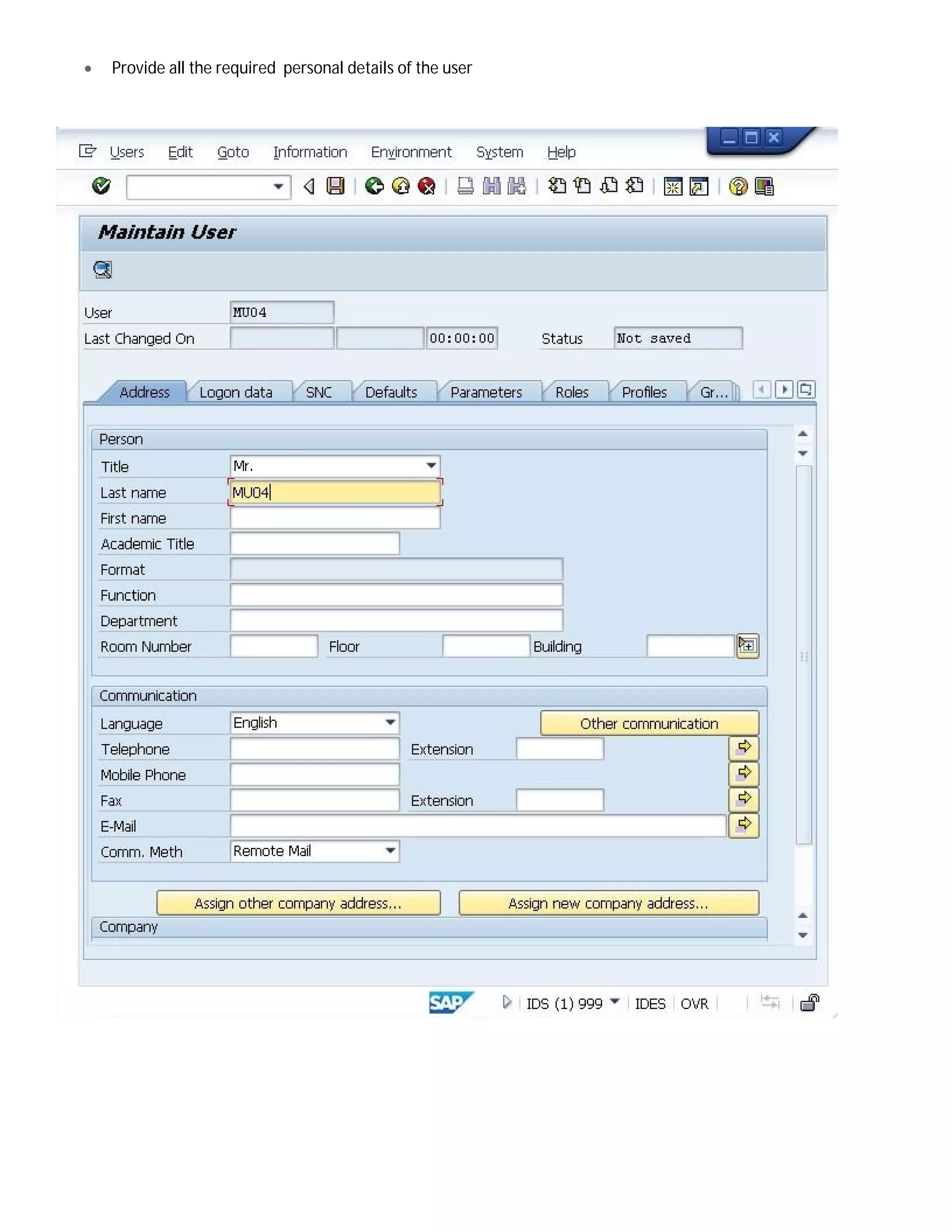Click the Create New Session icon
Image resolution: width=952 pixels, height=1232 pixels.
[x=673, y=186]
